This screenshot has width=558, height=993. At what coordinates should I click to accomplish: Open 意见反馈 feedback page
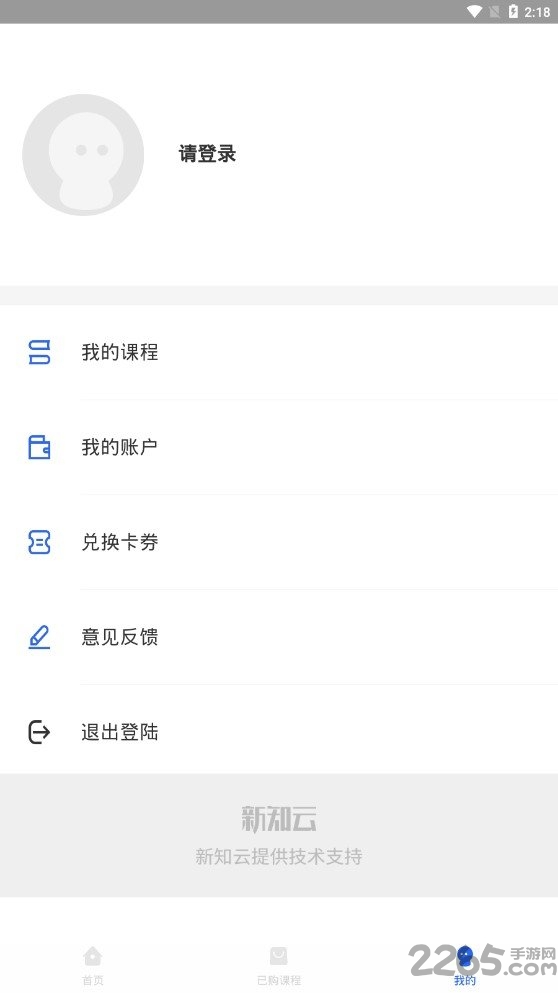(x=279, y=637)
